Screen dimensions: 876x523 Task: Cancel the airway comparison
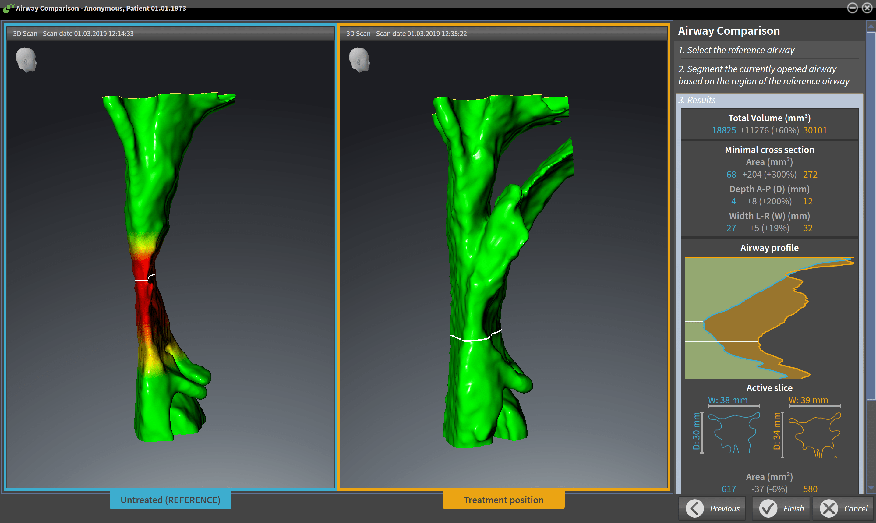tap(841, 508)
